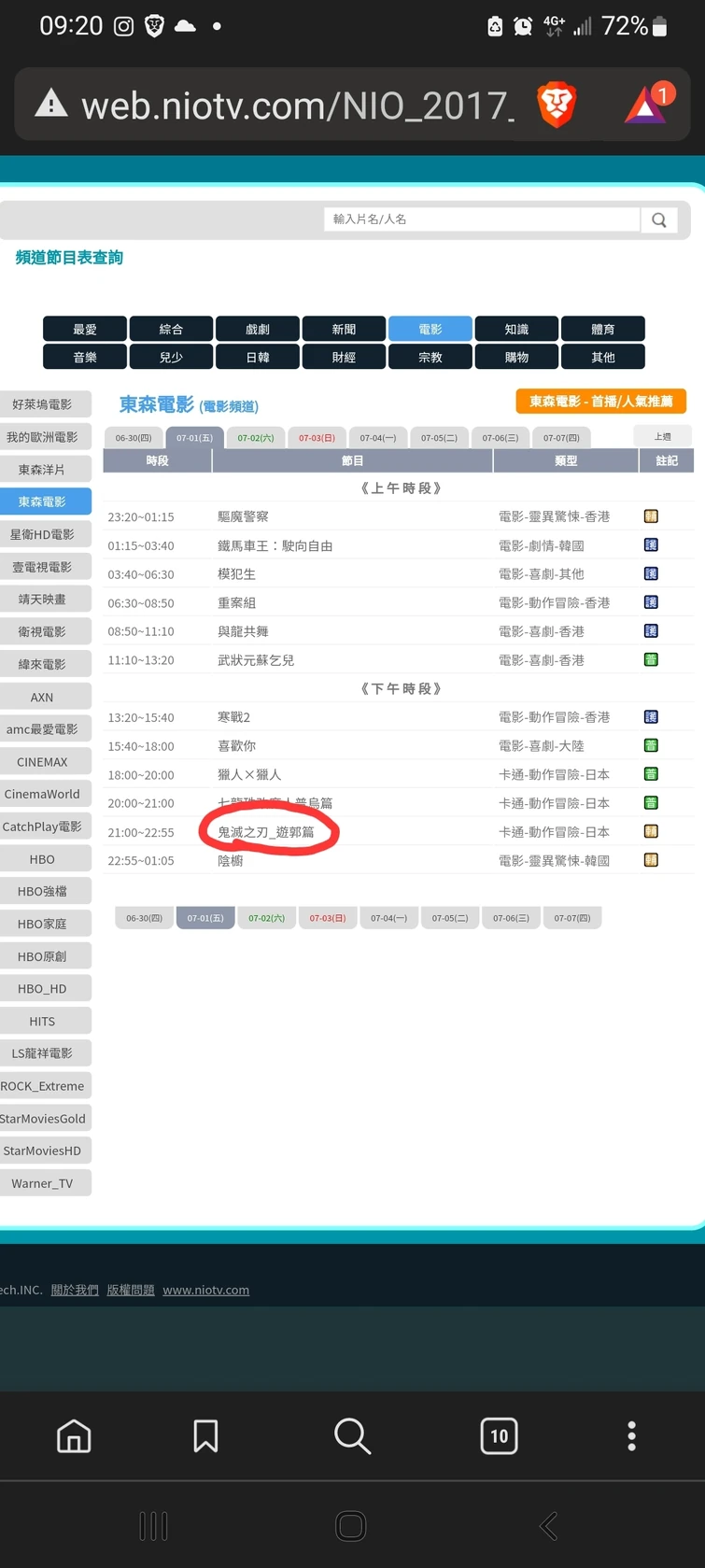
Task: Click the 上週 previous week button
Action: (662, 436)
